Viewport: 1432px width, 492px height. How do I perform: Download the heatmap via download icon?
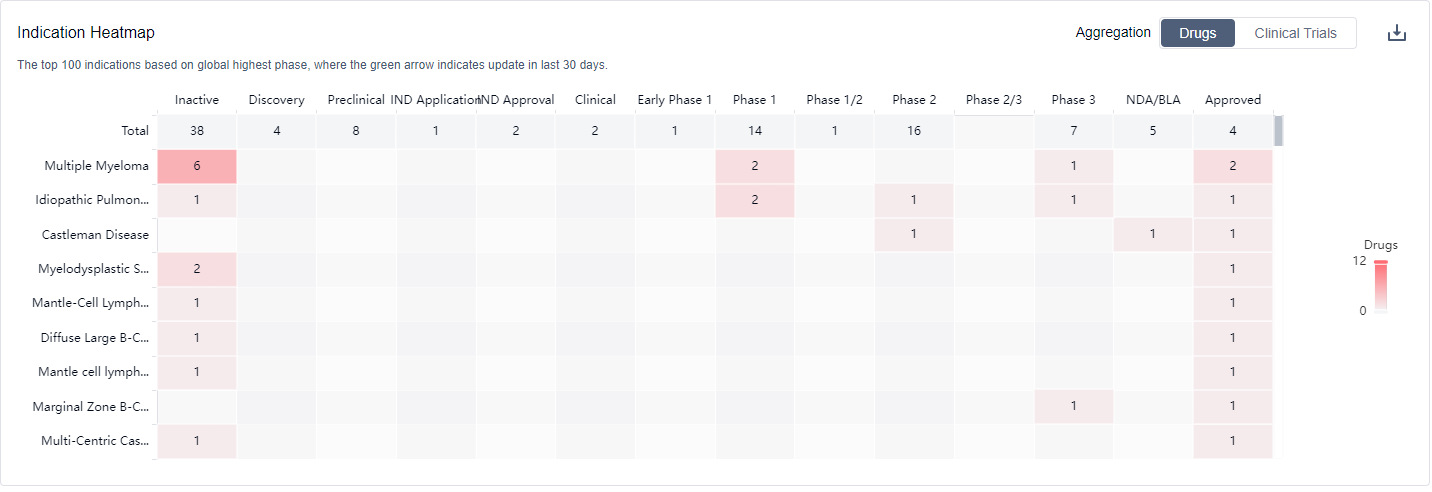1396,33
